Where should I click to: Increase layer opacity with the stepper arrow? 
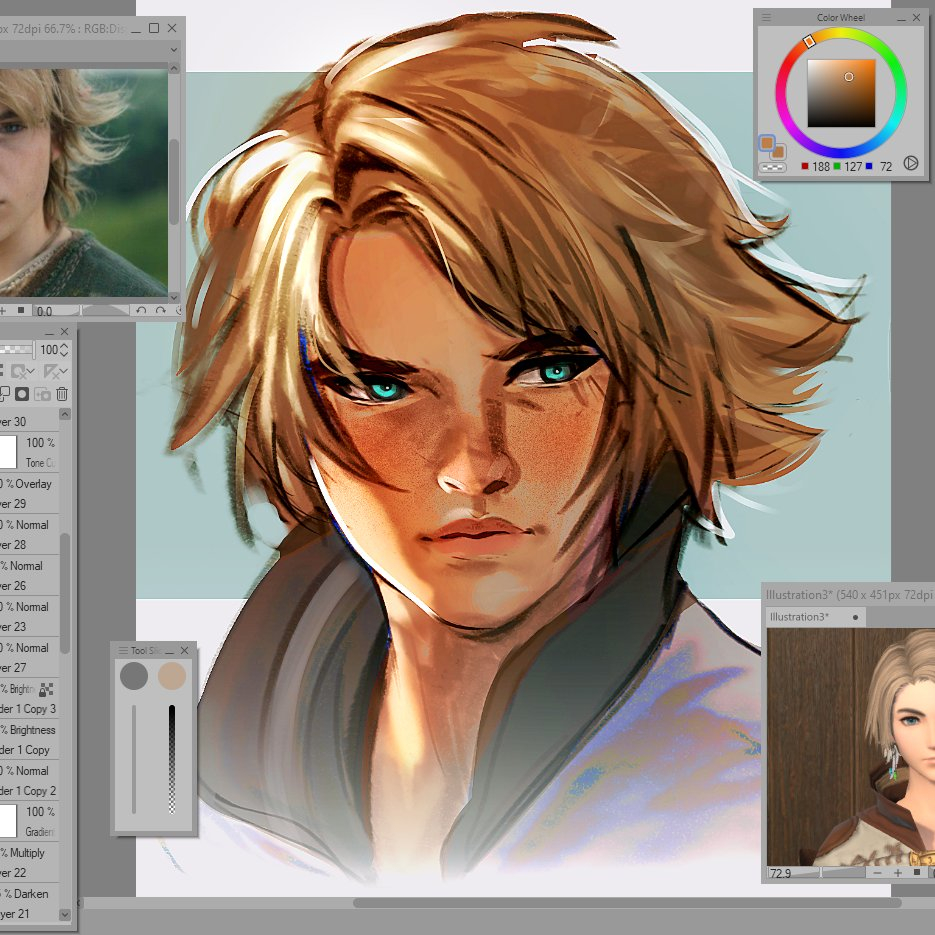pyautogui.click(x=65, y=346)
